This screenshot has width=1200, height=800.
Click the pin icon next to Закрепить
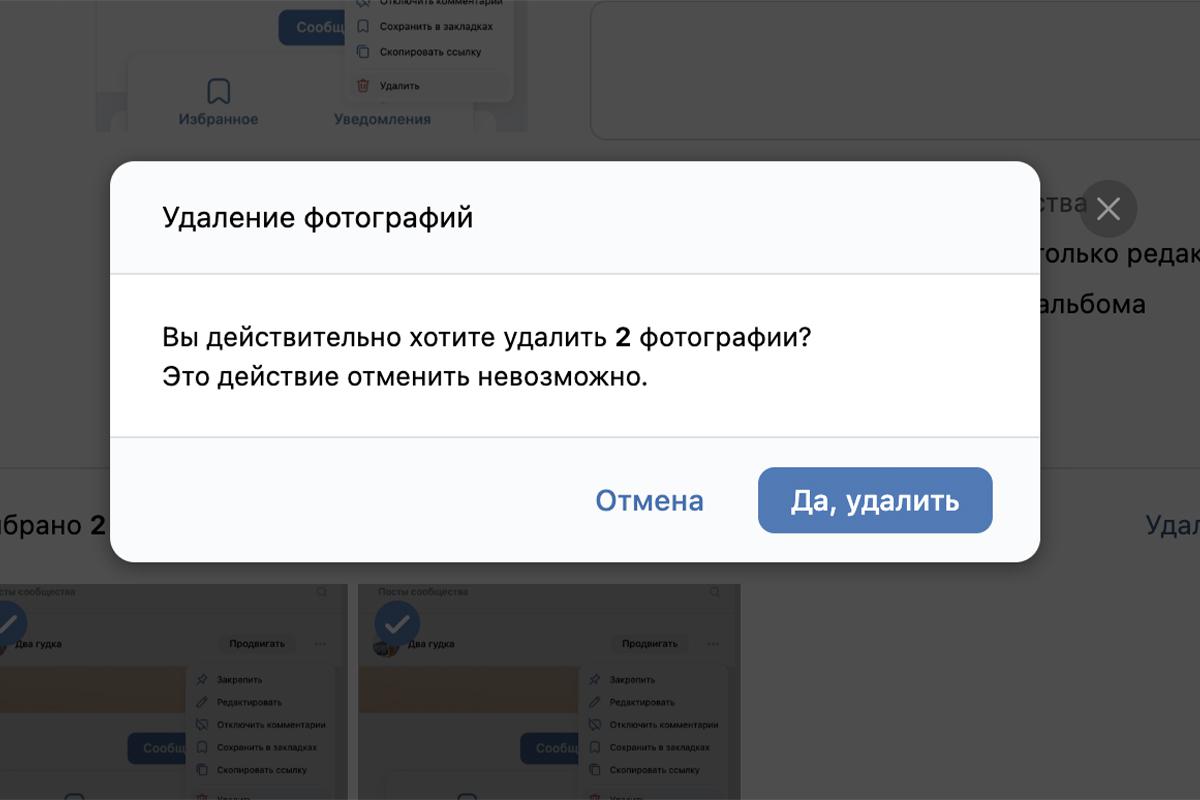[200, 679]
